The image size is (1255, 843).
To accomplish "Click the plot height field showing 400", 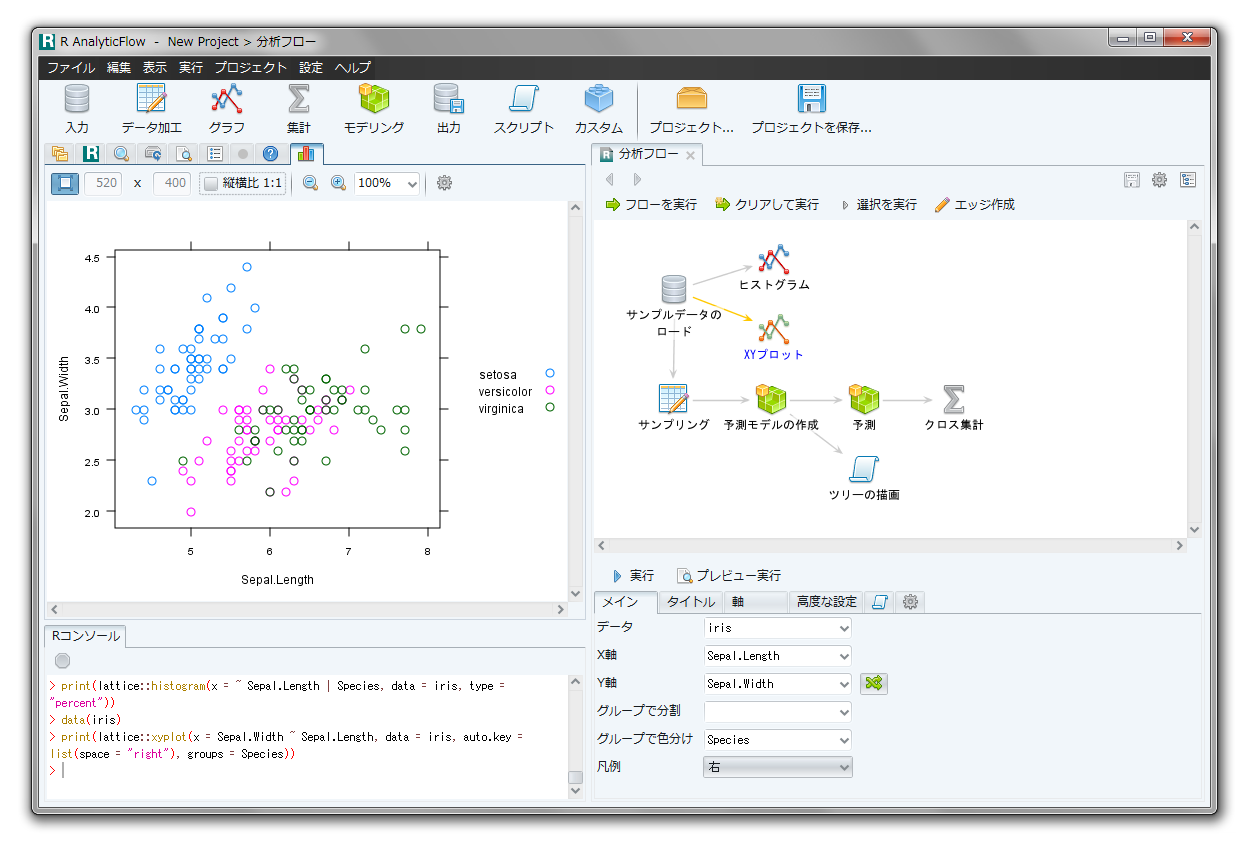I will pos(171,183).
